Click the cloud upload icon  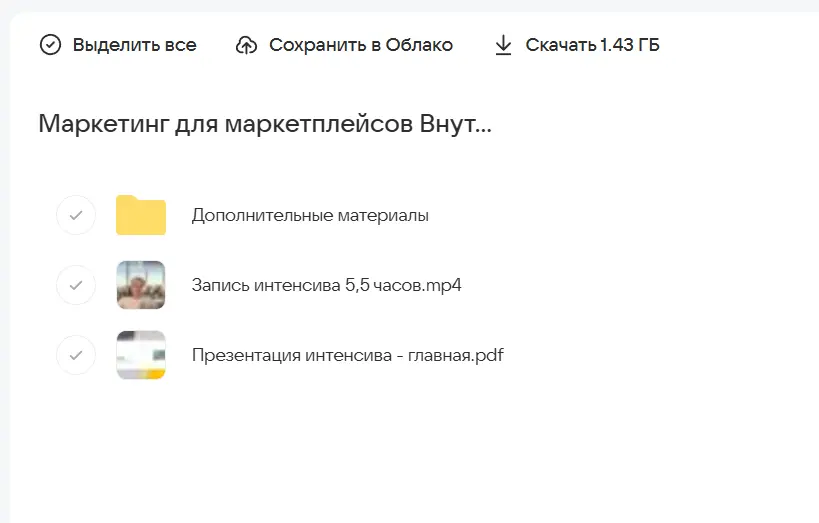[246, 45]
